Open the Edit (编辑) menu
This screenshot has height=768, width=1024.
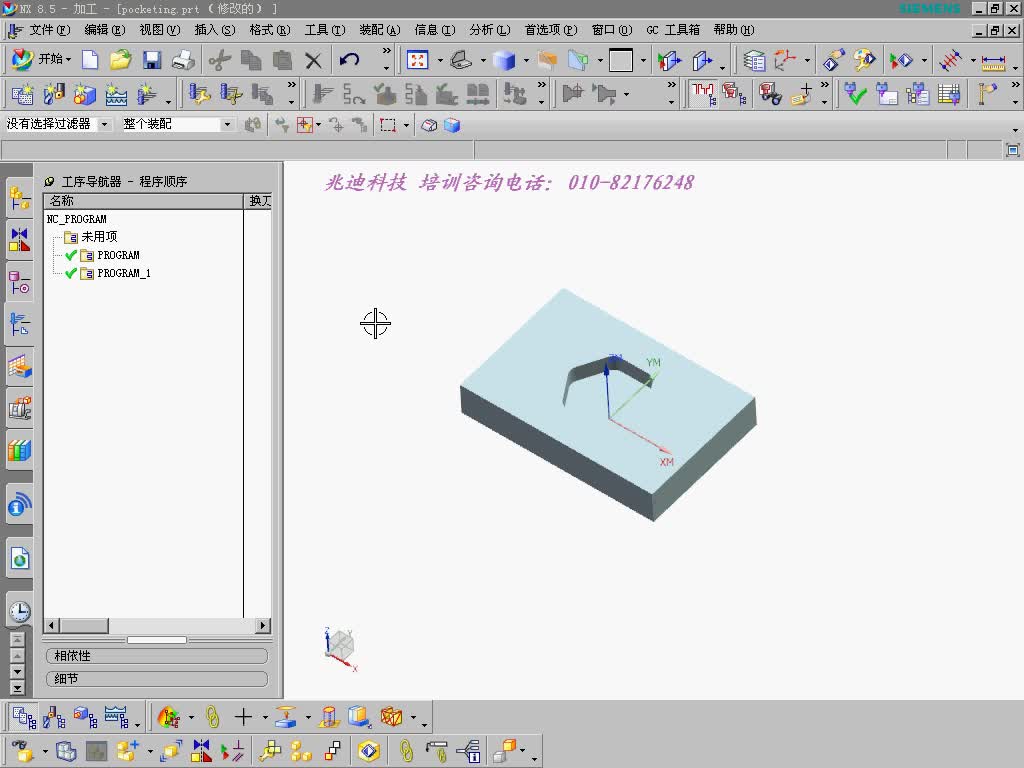tap(104, 30)
